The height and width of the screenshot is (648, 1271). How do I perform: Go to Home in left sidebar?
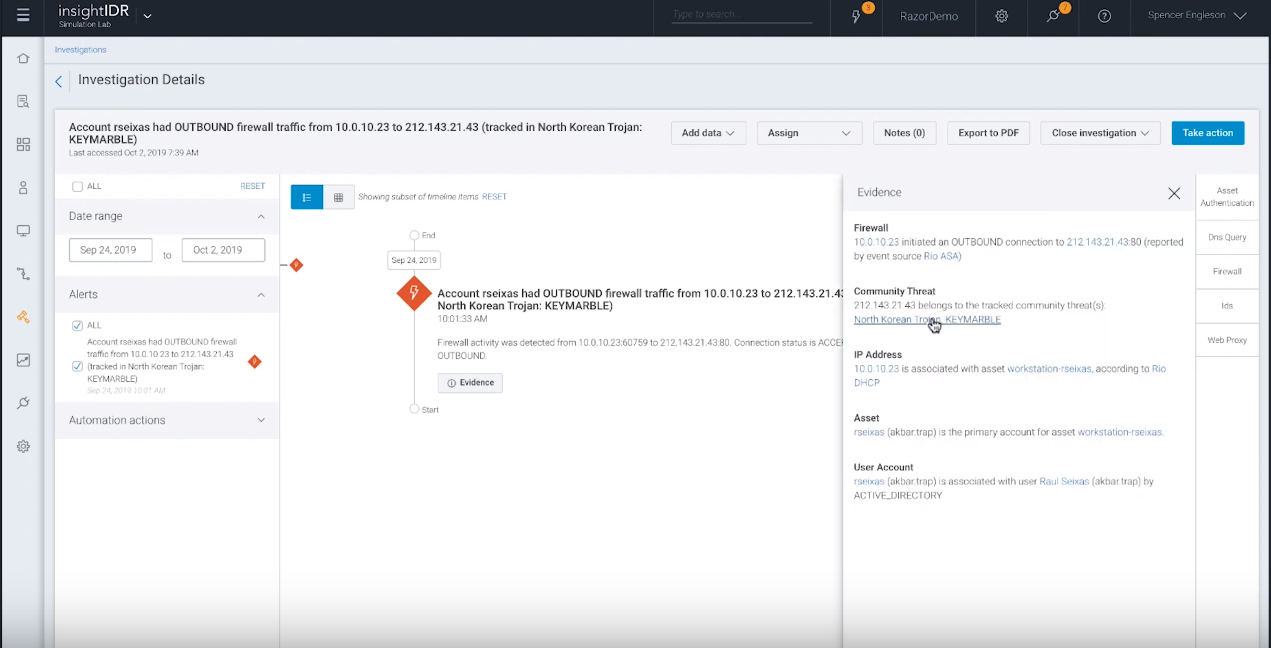[x=23, y=58]
